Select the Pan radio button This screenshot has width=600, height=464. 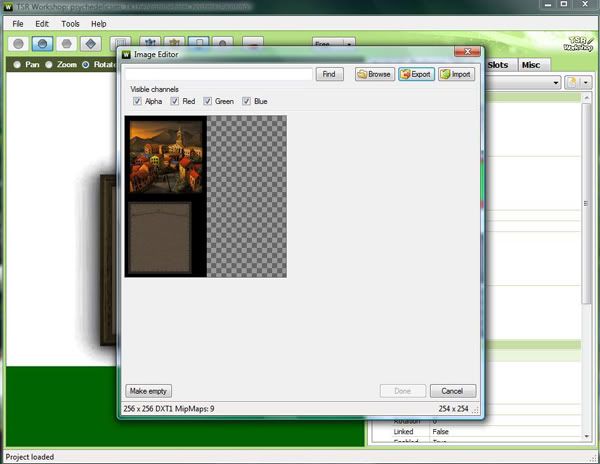tap(17, 65)
